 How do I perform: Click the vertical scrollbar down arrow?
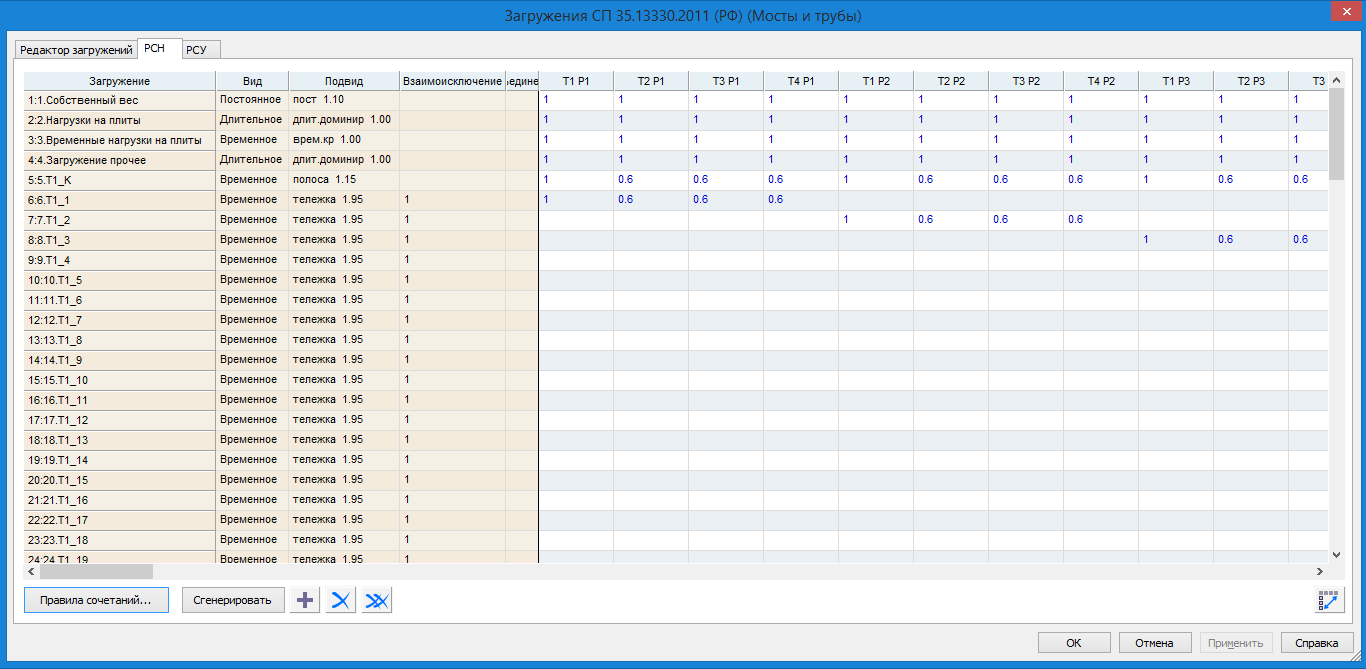(1337, 553)
